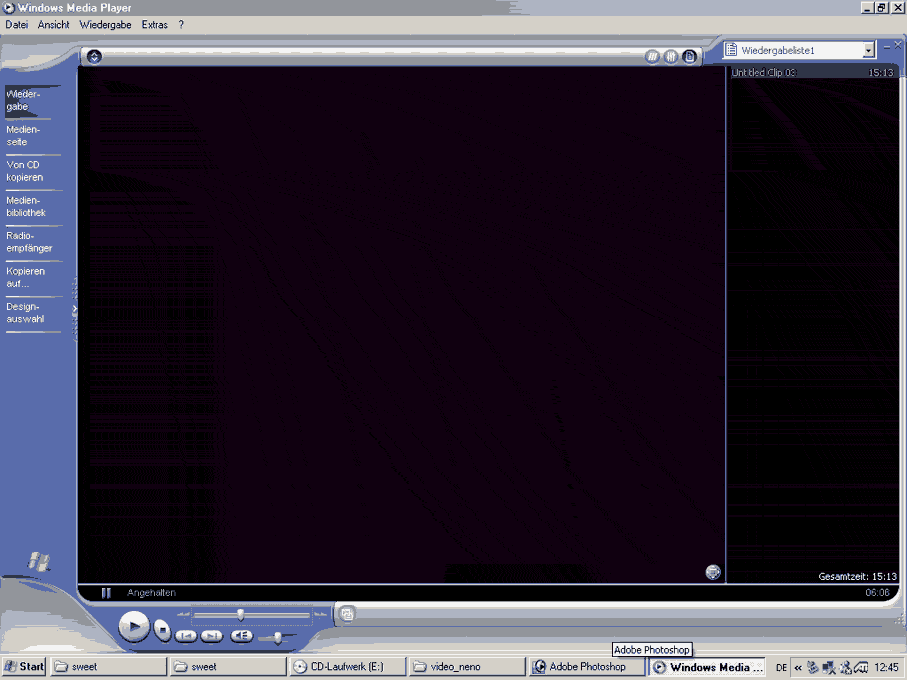Minimize the playlist pane

[887, 46]
